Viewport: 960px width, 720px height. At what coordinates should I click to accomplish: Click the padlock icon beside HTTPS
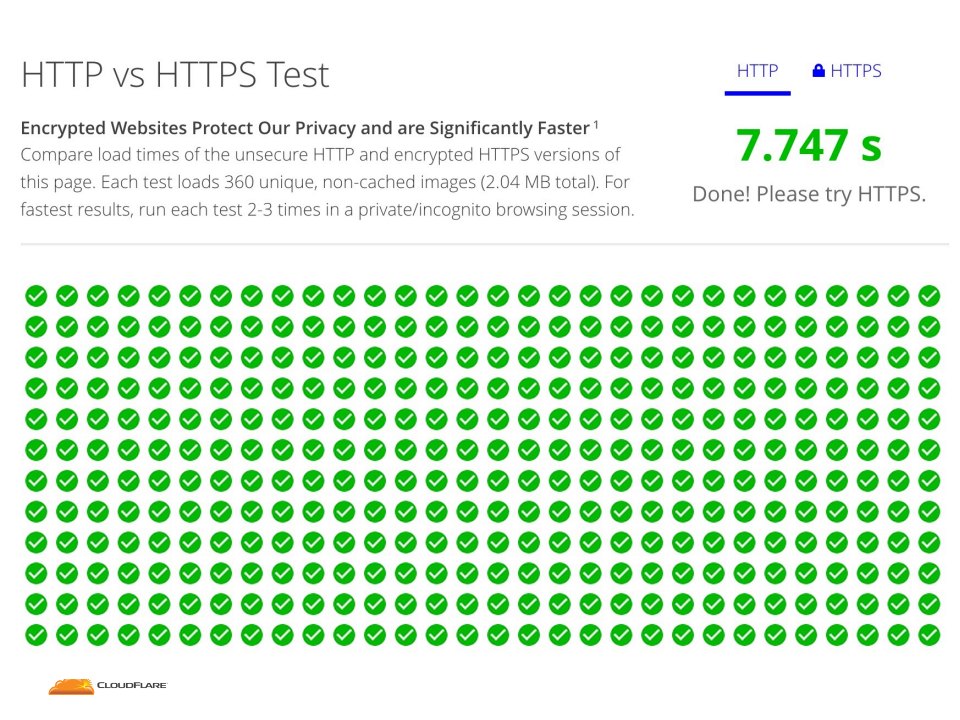click(818, 71)
